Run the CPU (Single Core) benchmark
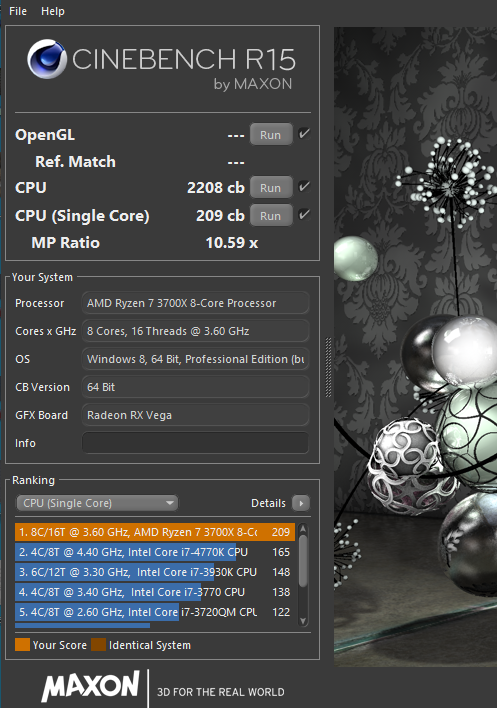 (270, 215)
